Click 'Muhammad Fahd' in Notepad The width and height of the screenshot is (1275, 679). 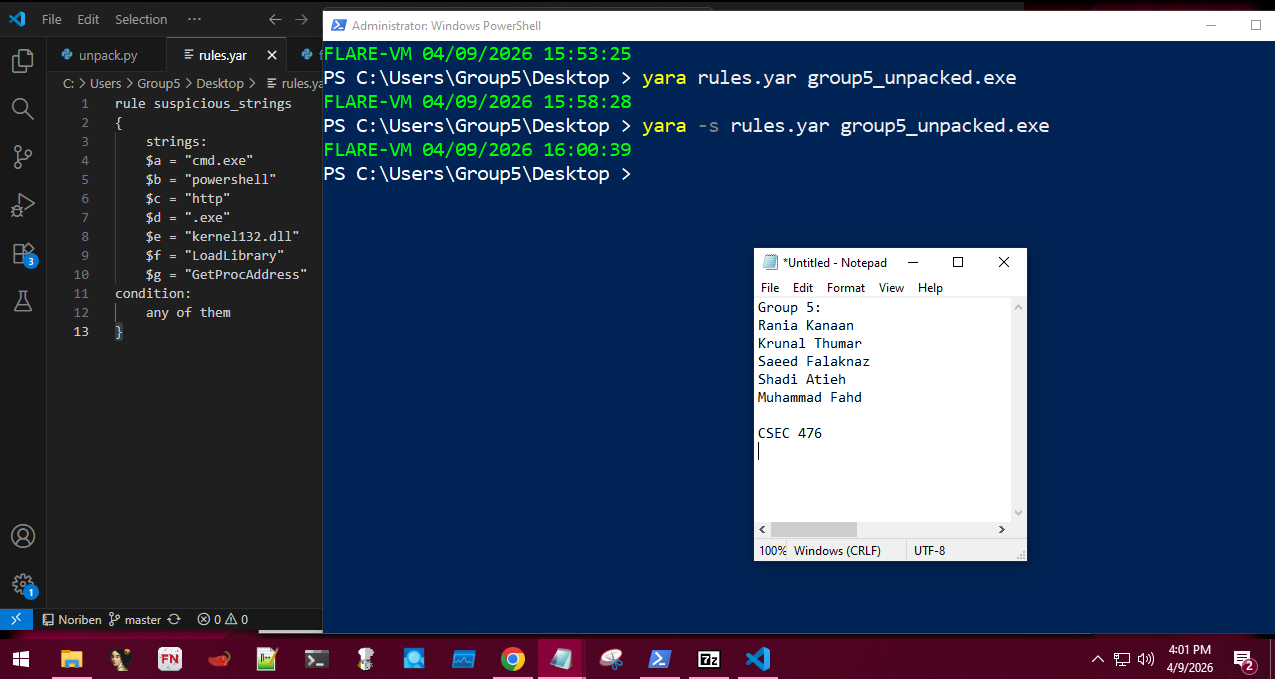point(810,397)
